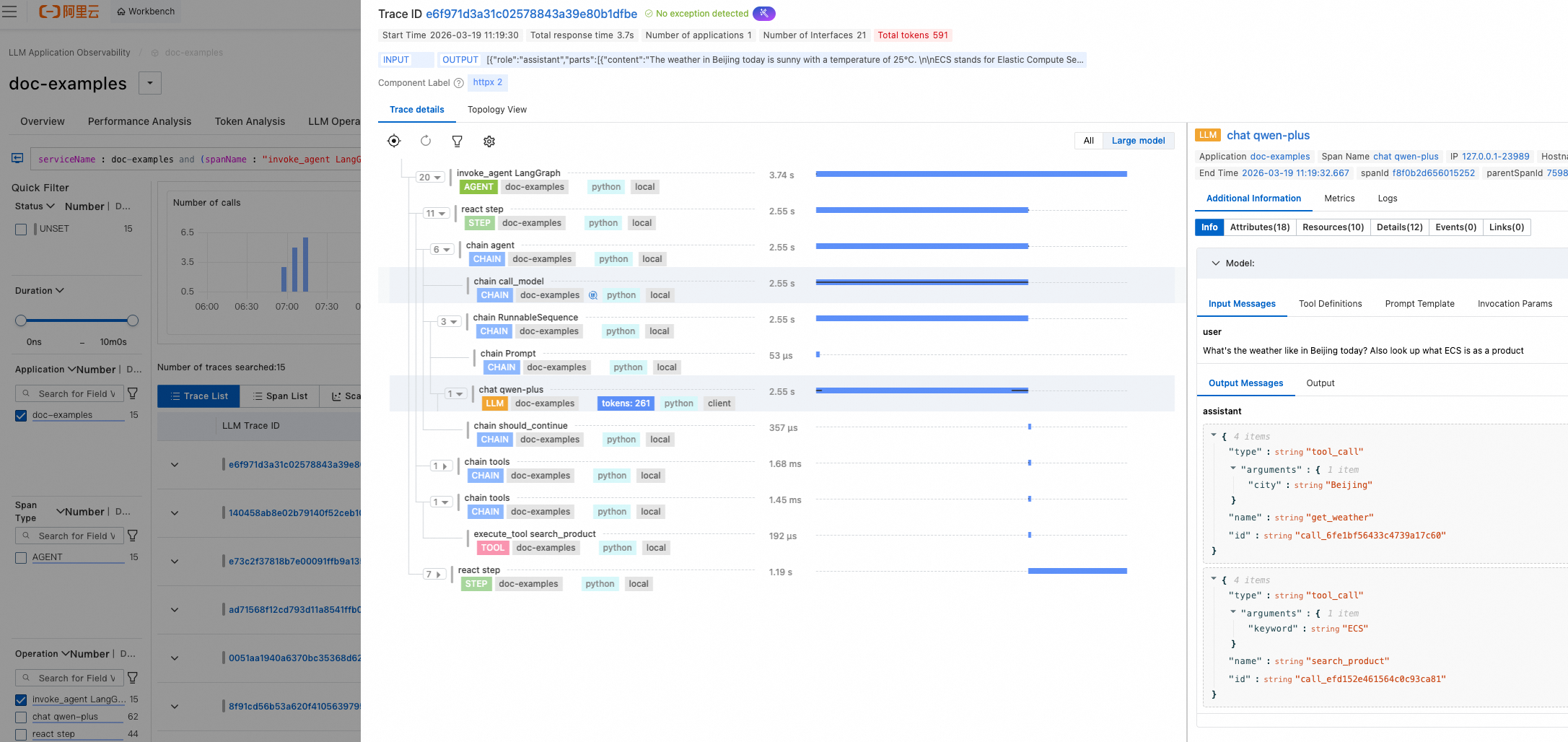Click the locate span target icon
The width and height of the screenshot is (1568, 742).
point(393,141)
